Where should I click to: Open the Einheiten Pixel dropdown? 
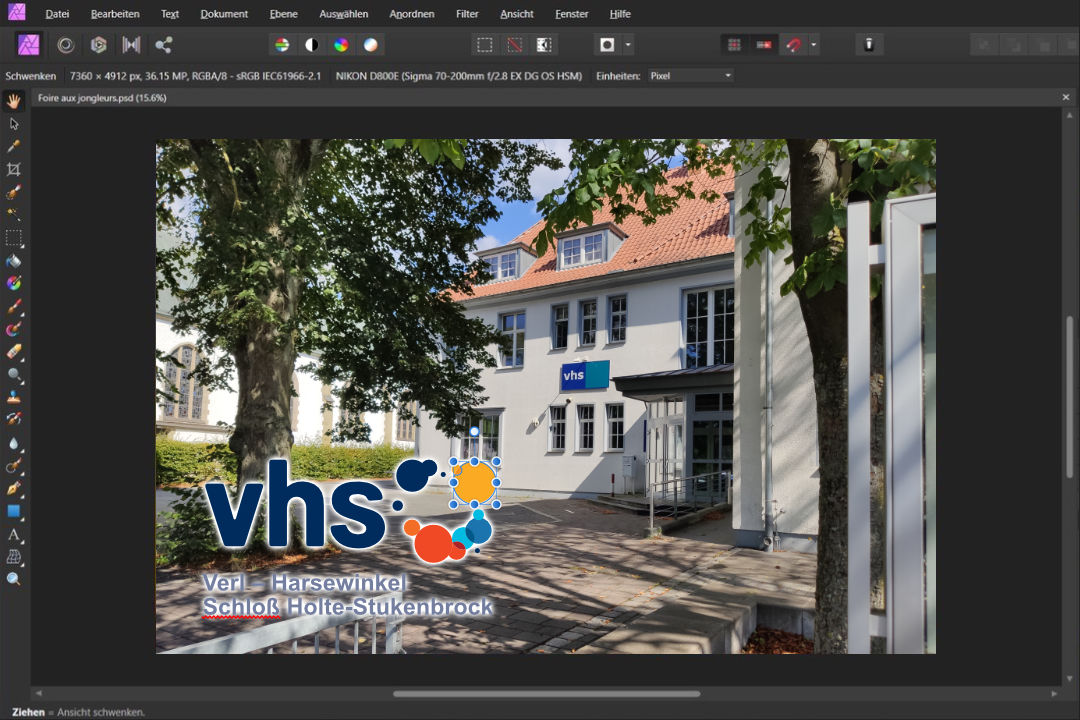click(690, 76)
